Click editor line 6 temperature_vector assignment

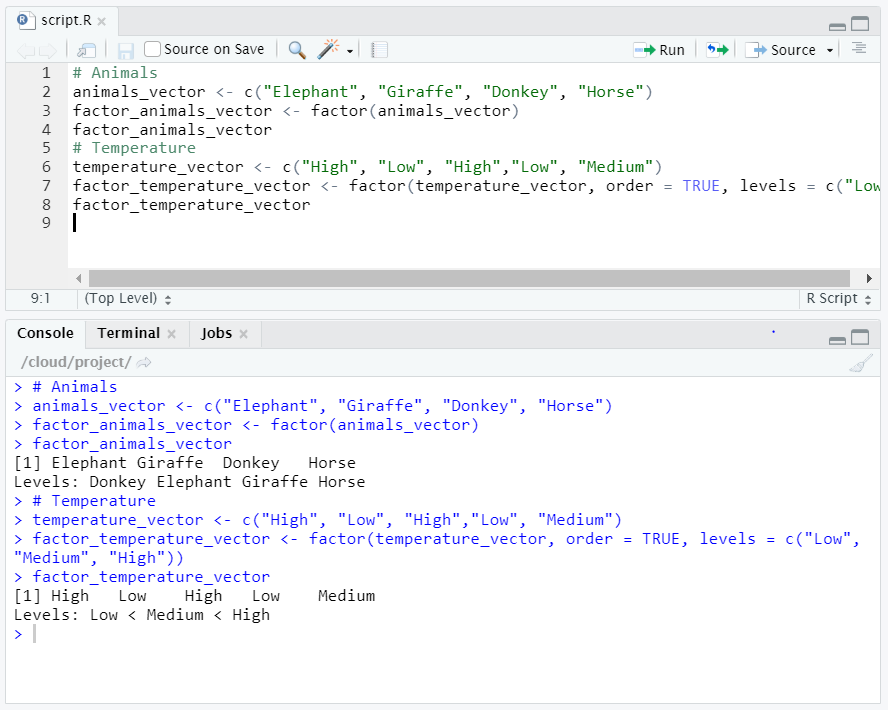(367, 167)
